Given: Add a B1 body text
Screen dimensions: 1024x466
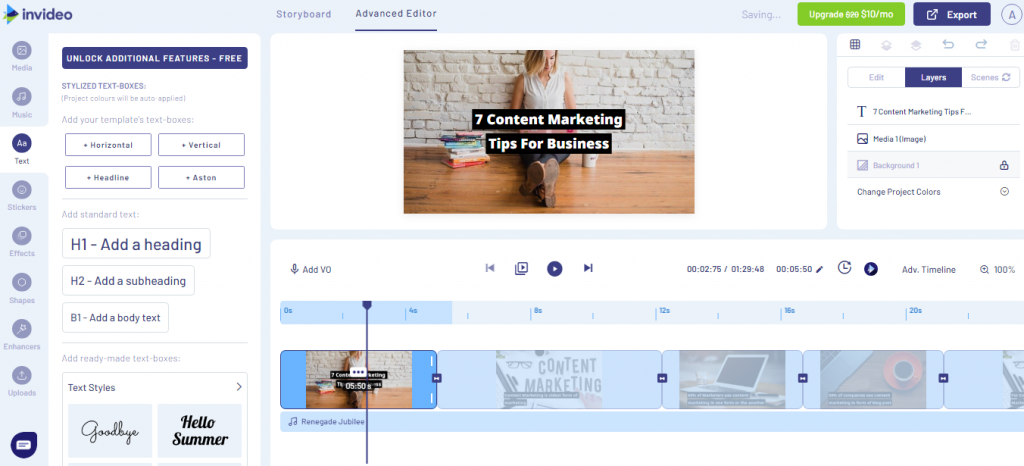Looking at the screenshot, I should coord(115,318).
